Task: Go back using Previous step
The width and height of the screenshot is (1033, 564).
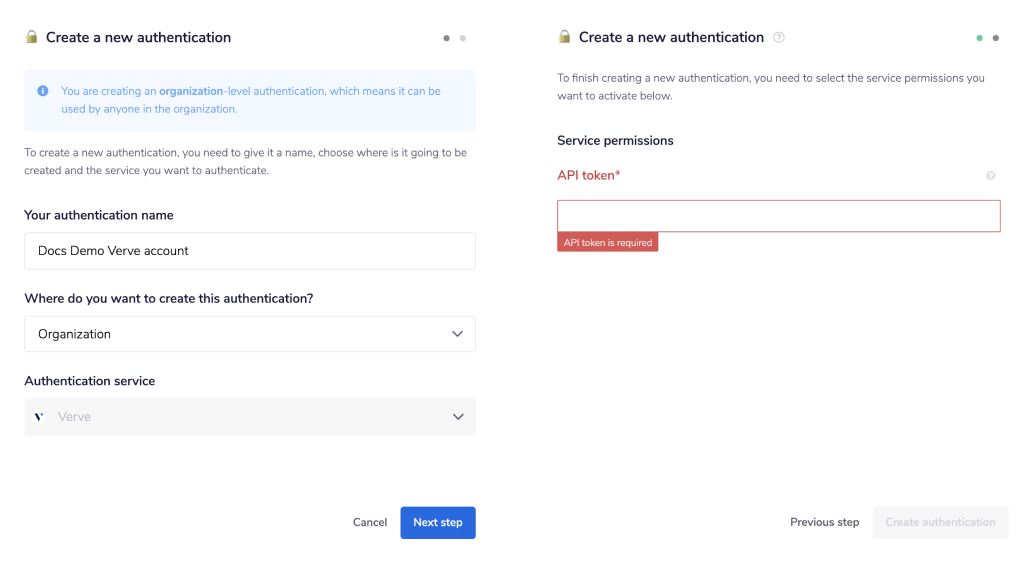Action: (x=824, y=522)
